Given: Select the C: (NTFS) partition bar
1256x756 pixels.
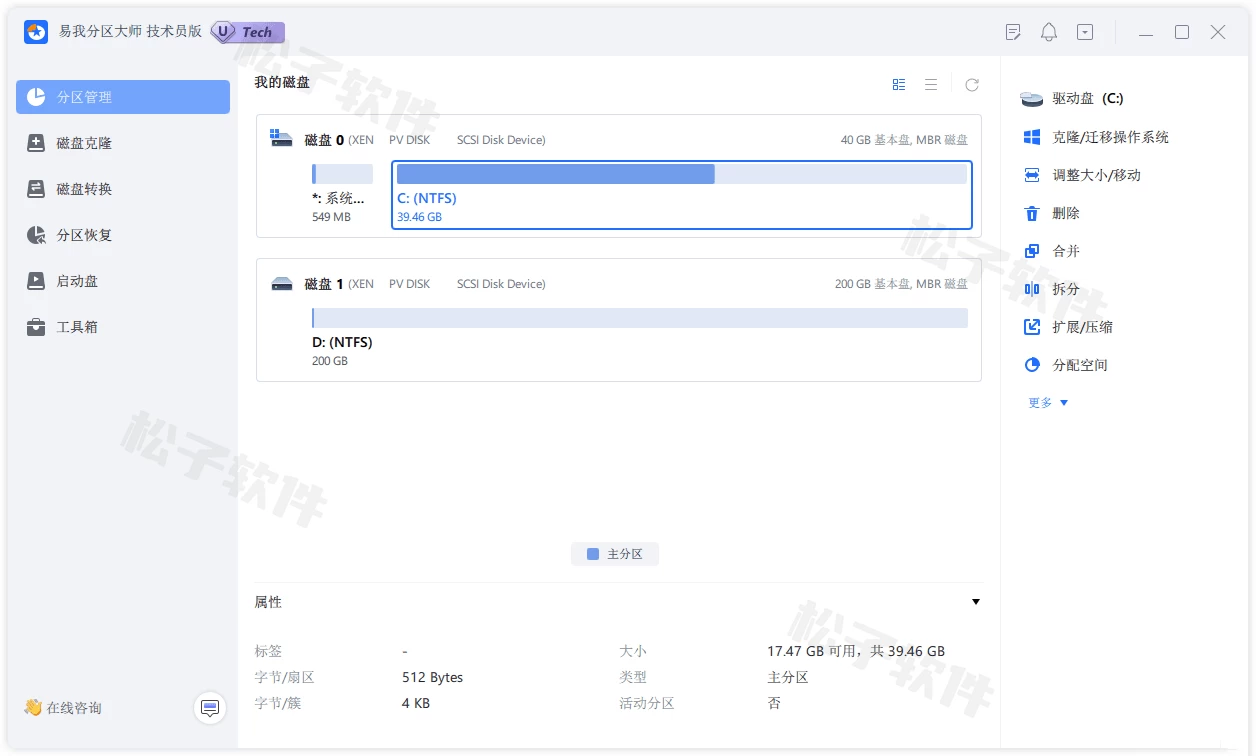Looking at the screenshot, I should 682,174.
